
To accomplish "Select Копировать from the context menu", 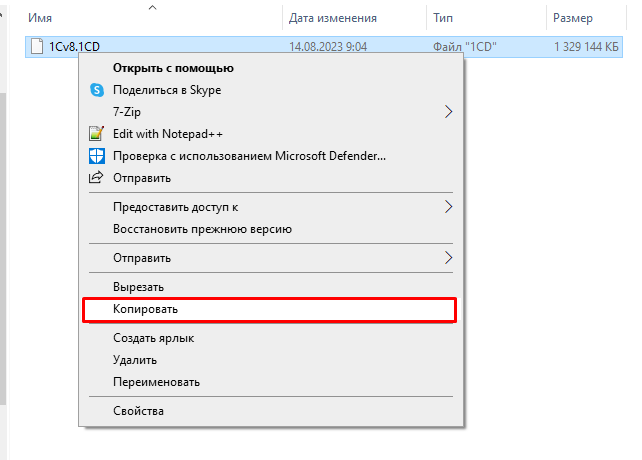I will 146,310.
